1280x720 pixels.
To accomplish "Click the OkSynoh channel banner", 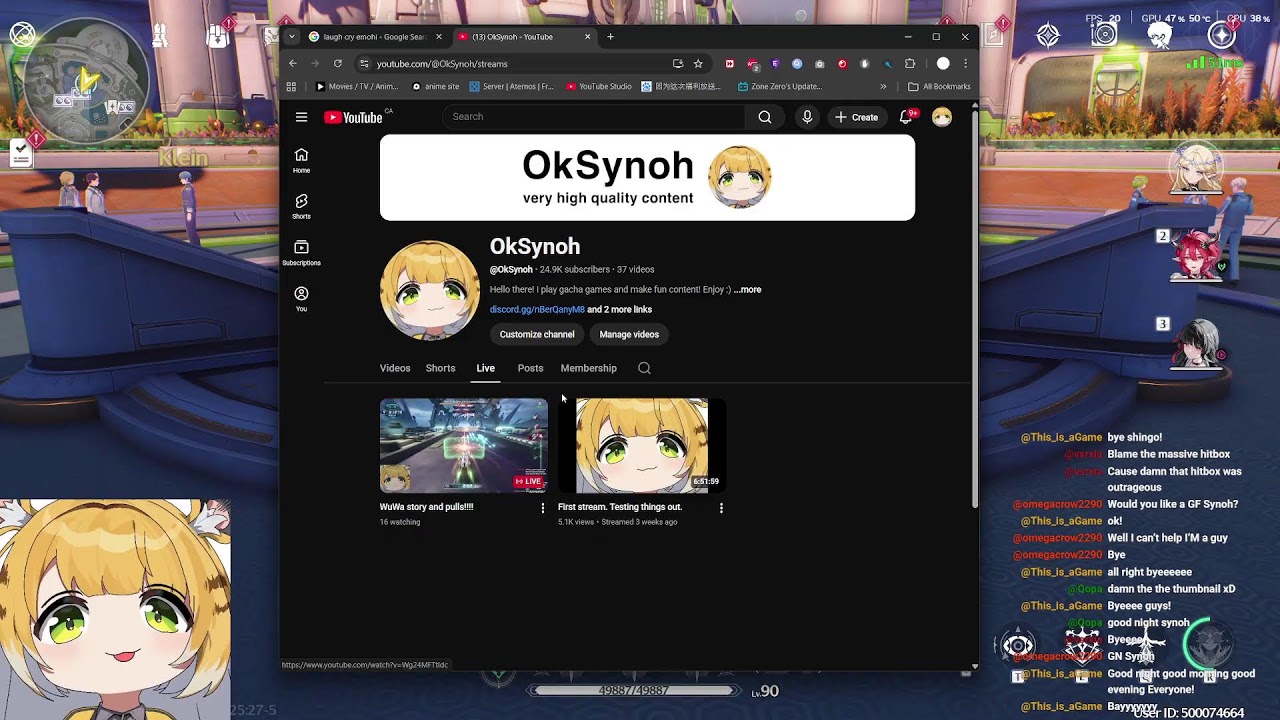I will click(x=647, y=178).
